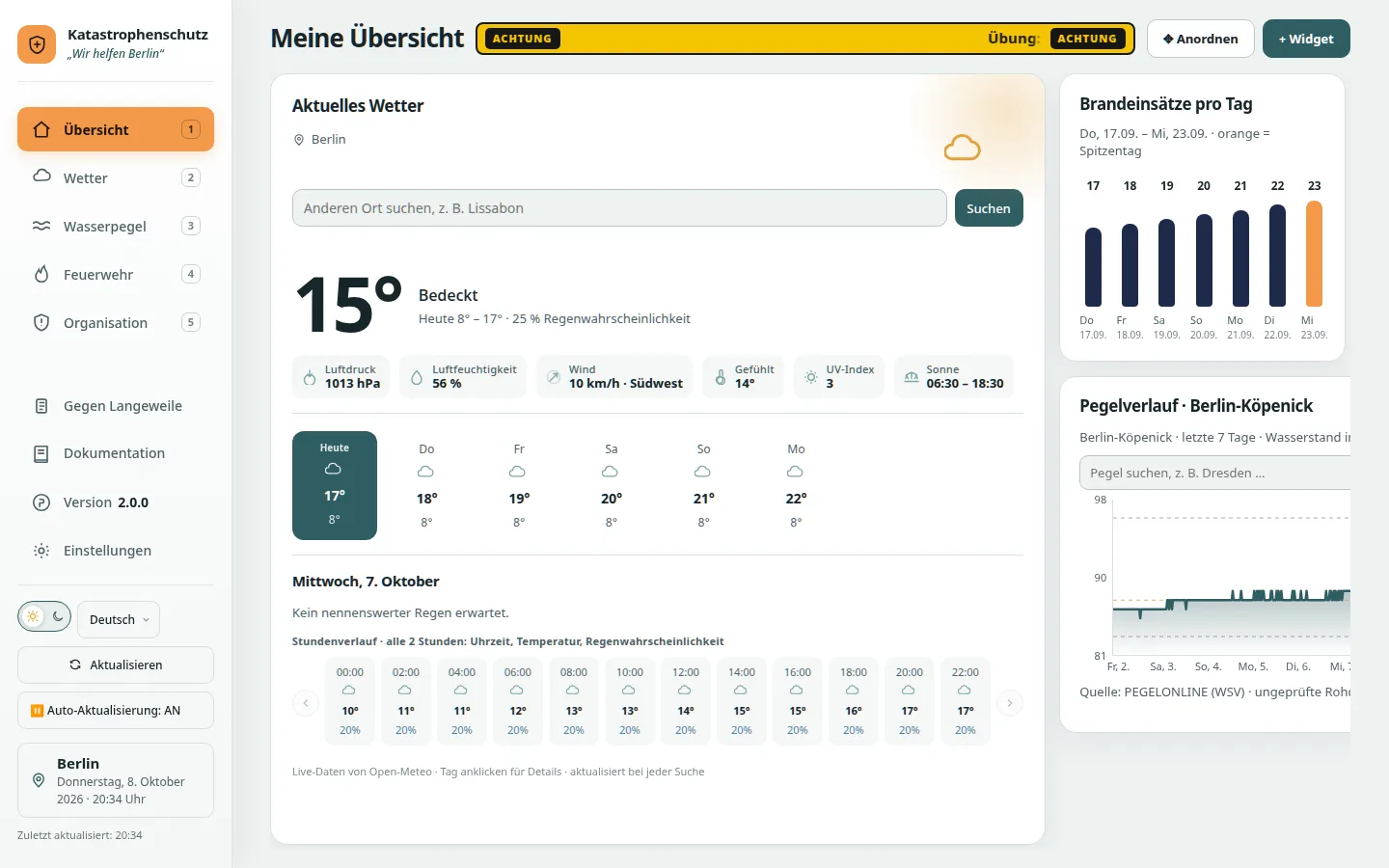This screenshot has width=1389, height=868.
Task: Focus the Anderen Ort suchen field
Action: pyautogui.click(x=619, y=208)
